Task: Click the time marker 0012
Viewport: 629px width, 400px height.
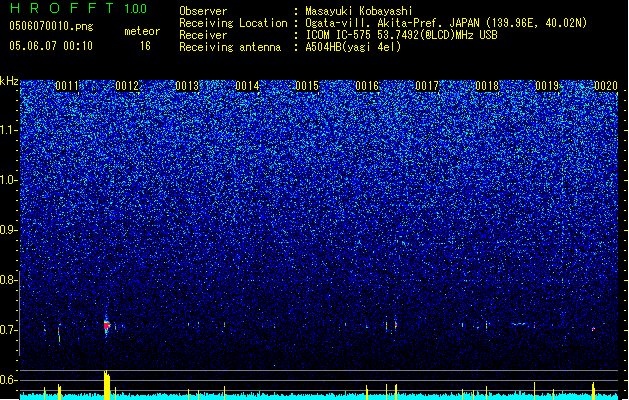Action: click(x=127, y=86)
